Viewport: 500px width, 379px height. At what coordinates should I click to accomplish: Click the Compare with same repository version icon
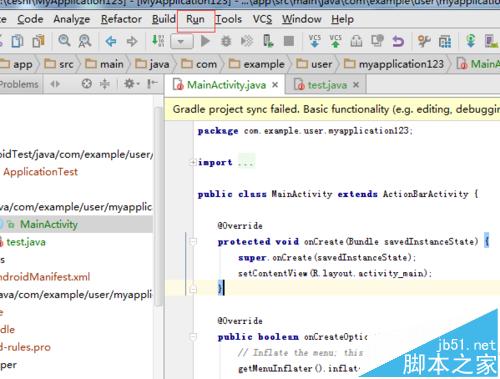click(356, 41)
